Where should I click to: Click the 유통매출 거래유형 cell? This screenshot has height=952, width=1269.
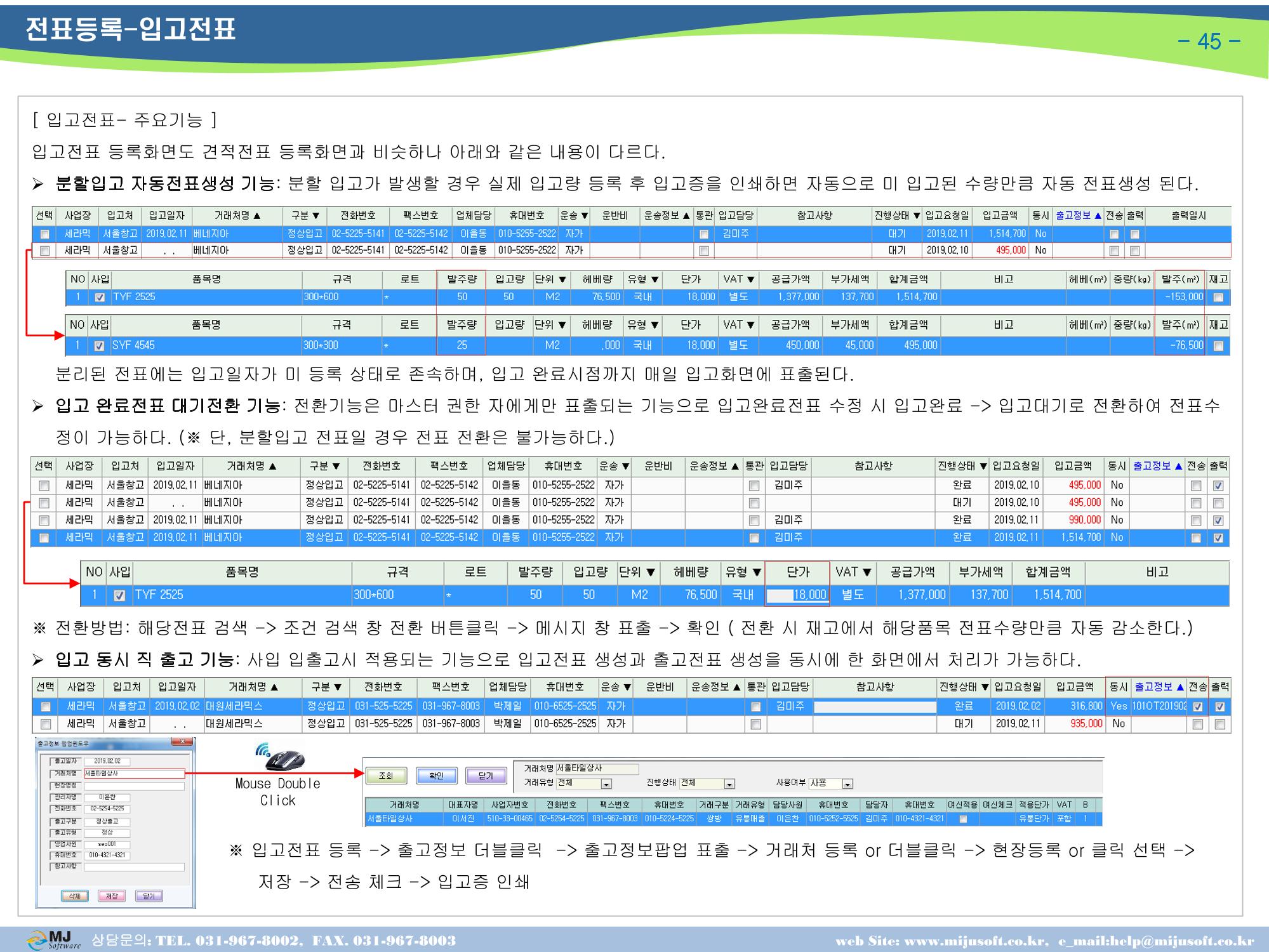(750, 819)
